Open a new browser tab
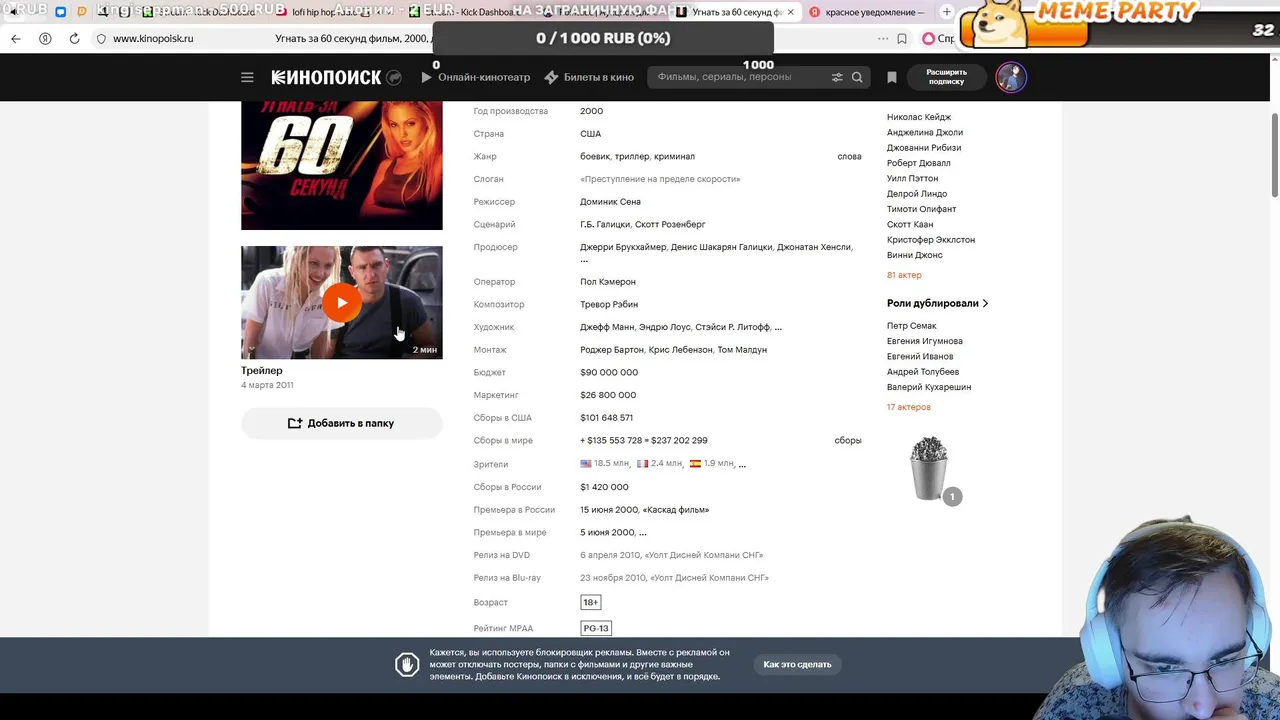The width and height of the screenshot is (1280, 720). (946, 12)
